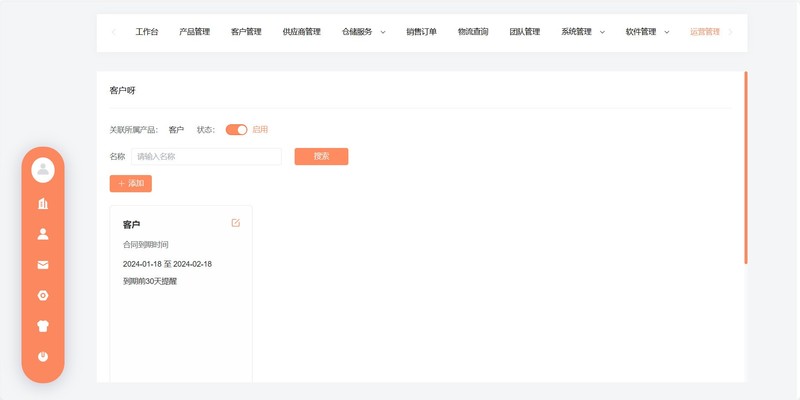Screen dimensions: 800x400
Task: Expand the 仓储服务 dropdown arrow
Action: (383, 32)
